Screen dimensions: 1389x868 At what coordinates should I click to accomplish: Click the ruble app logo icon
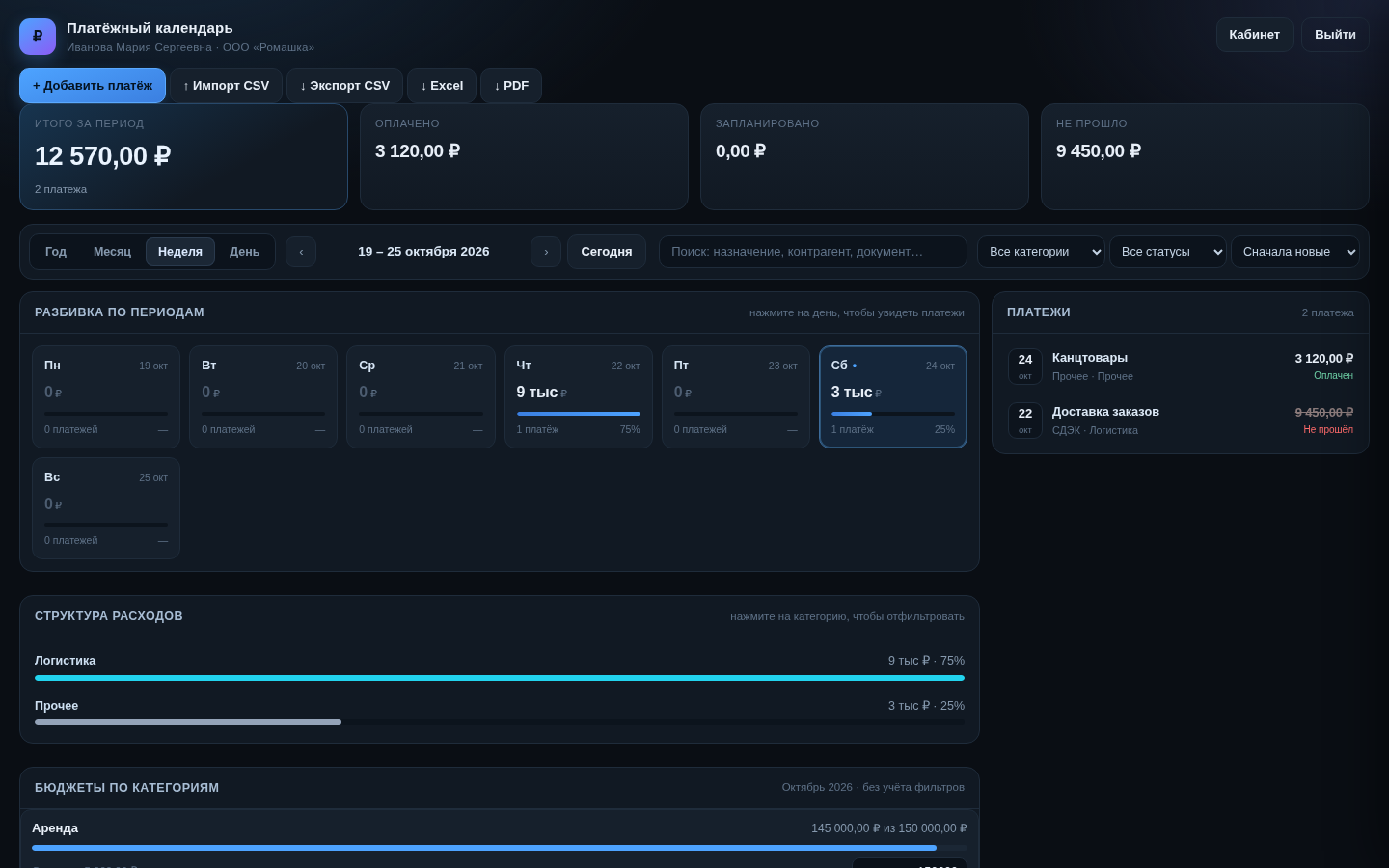pyautogui.click(x=38, y=37)
